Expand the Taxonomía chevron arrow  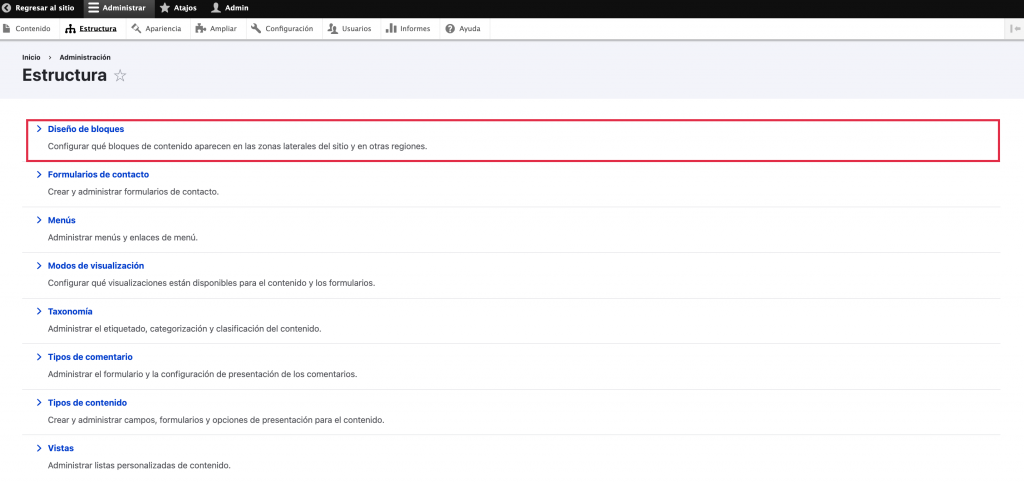[39, 311]
